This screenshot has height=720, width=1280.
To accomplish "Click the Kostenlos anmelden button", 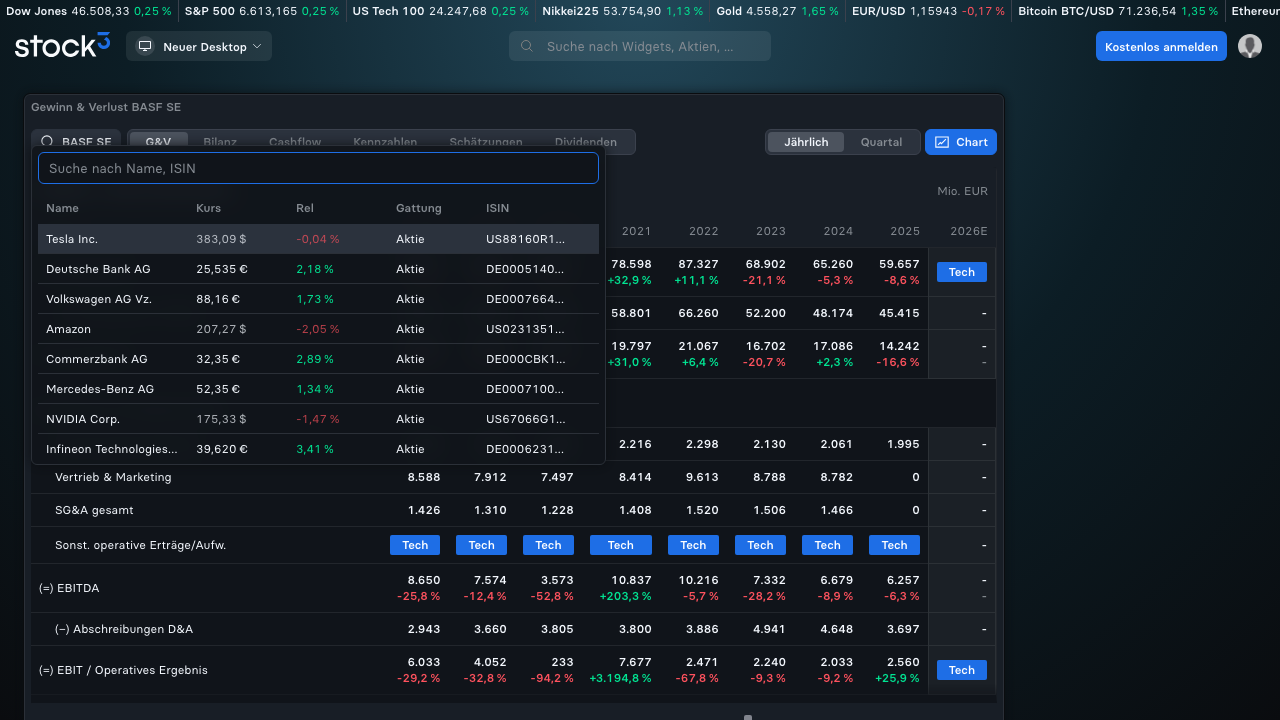I will pyautogui.click(x=1161, y=46).
